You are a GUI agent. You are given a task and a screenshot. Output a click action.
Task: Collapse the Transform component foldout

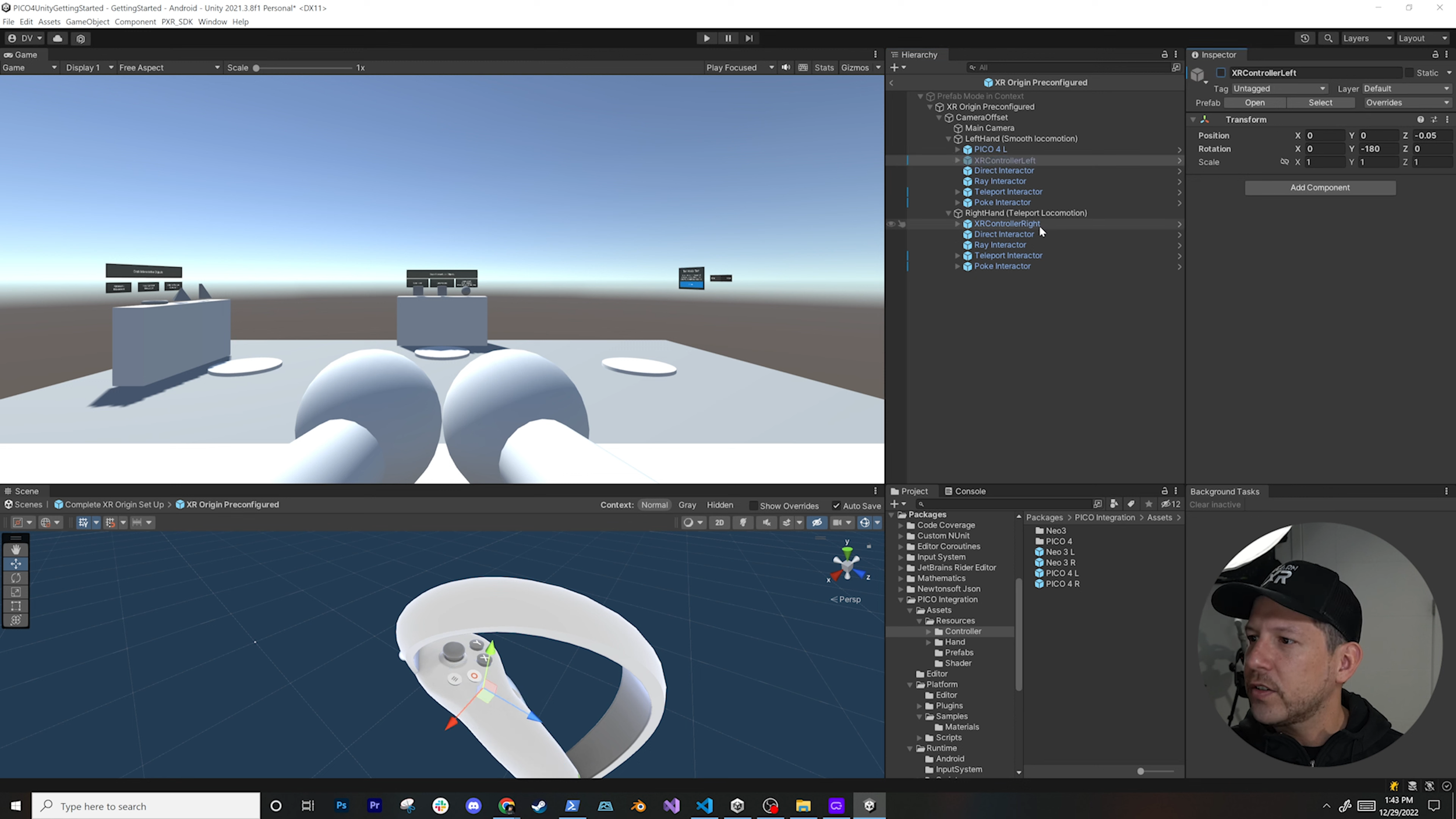1193,119
